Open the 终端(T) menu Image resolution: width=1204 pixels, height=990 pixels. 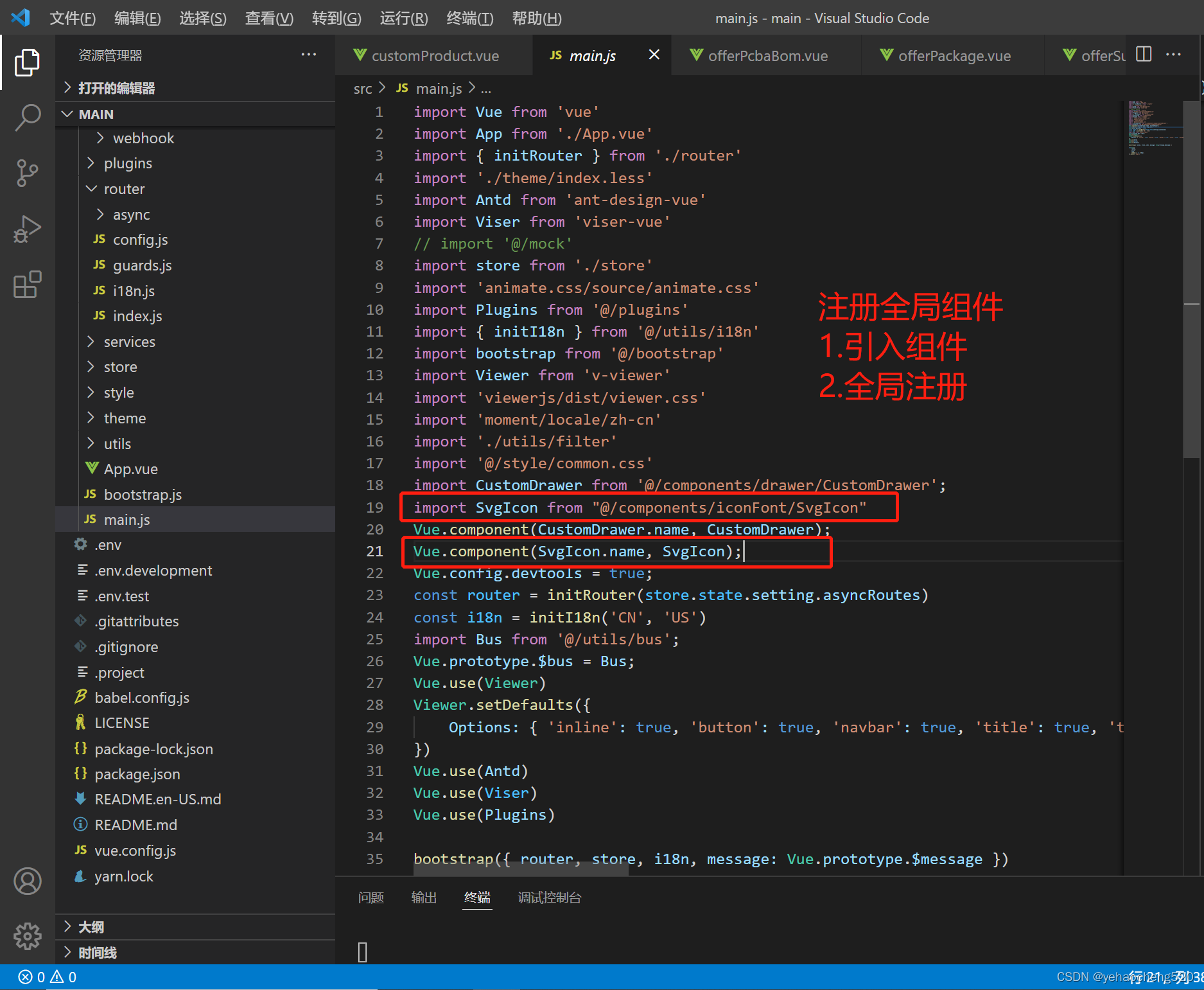click(470, 18)
